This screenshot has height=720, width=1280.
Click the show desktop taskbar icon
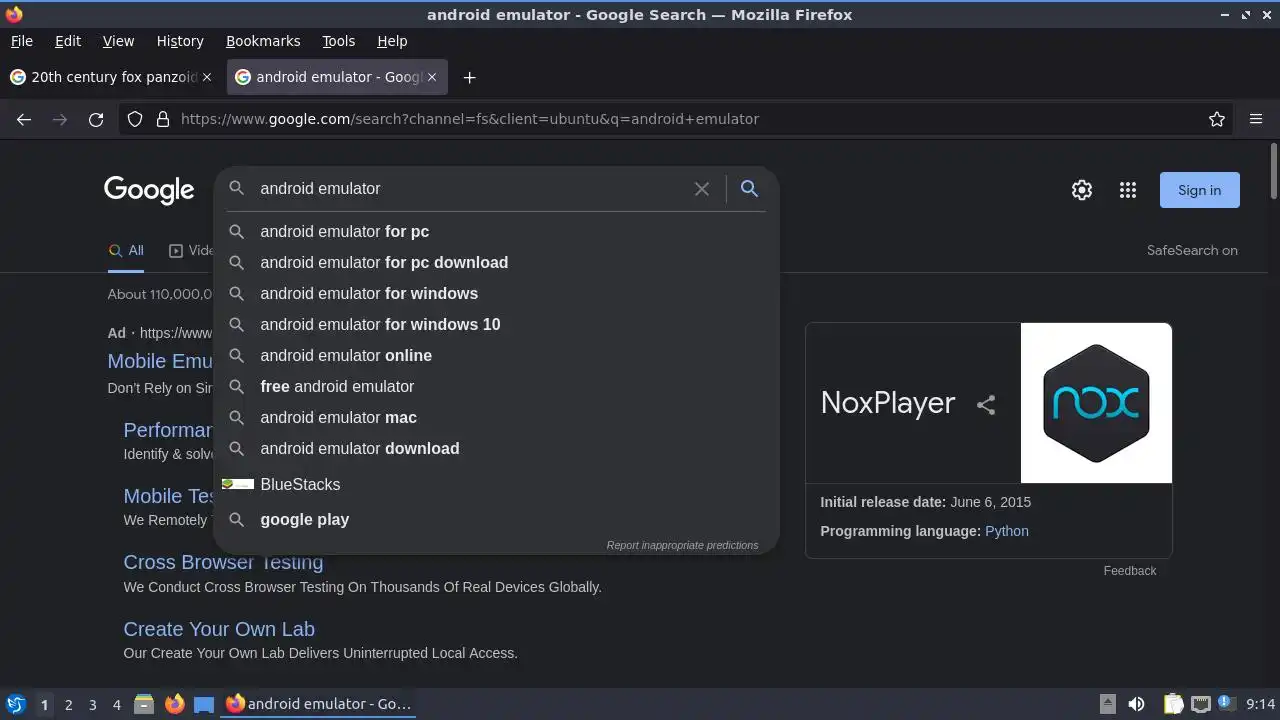[x=204, y=704]
